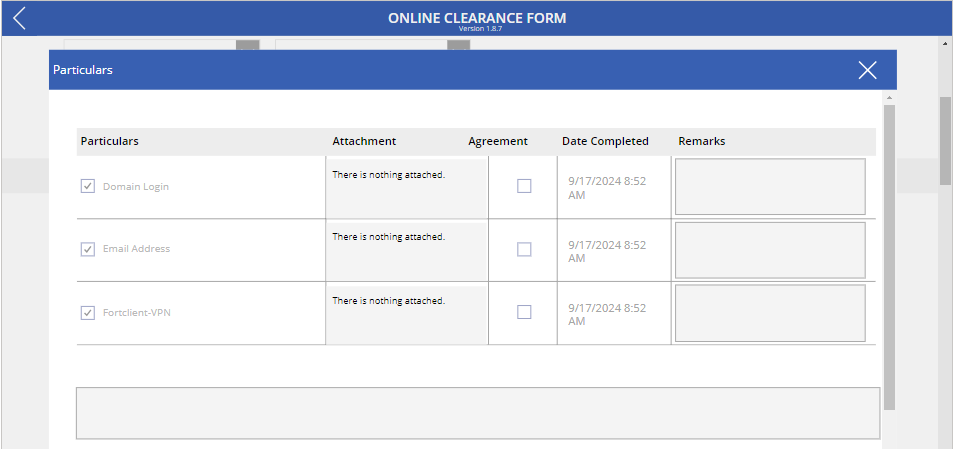Check the Agreement box for Domain Login
Viewport: 953px width, 449px height.
coord(524,186)
